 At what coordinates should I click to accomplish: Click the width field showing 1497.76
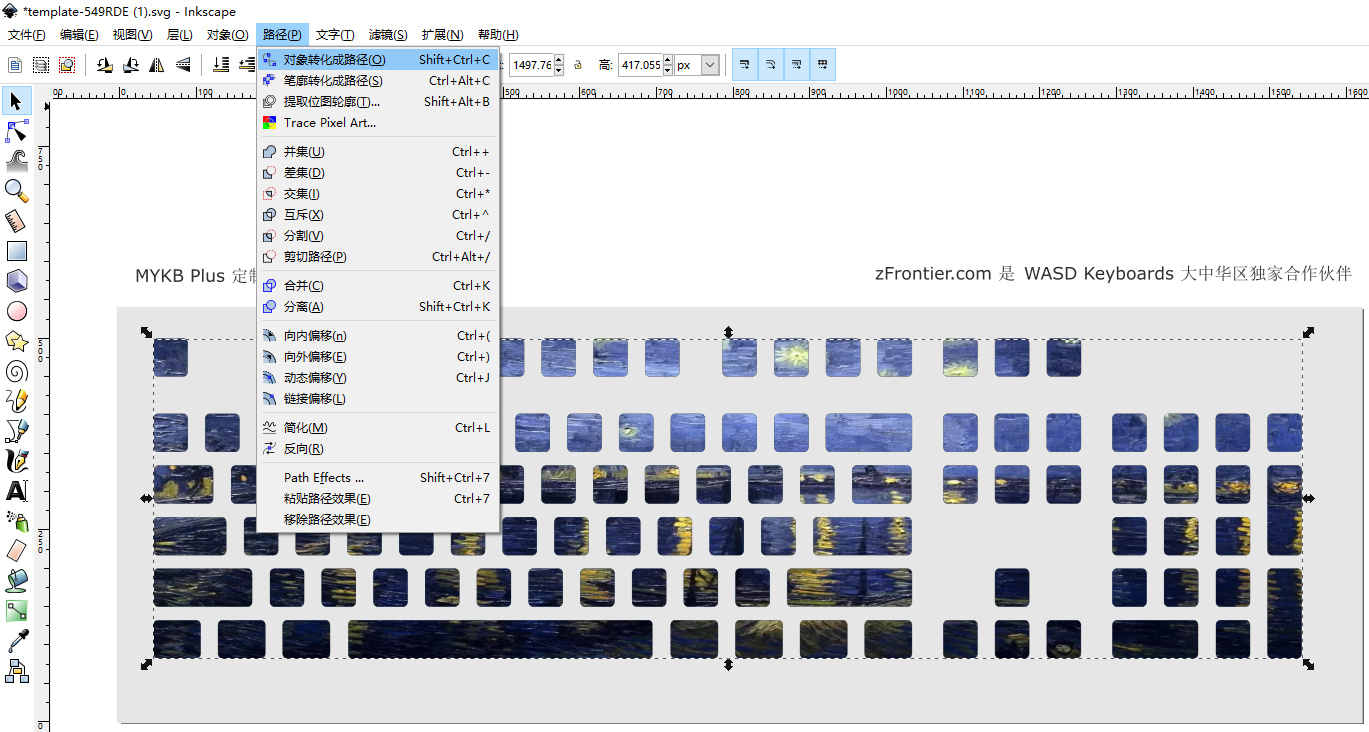tap(532, 65)
